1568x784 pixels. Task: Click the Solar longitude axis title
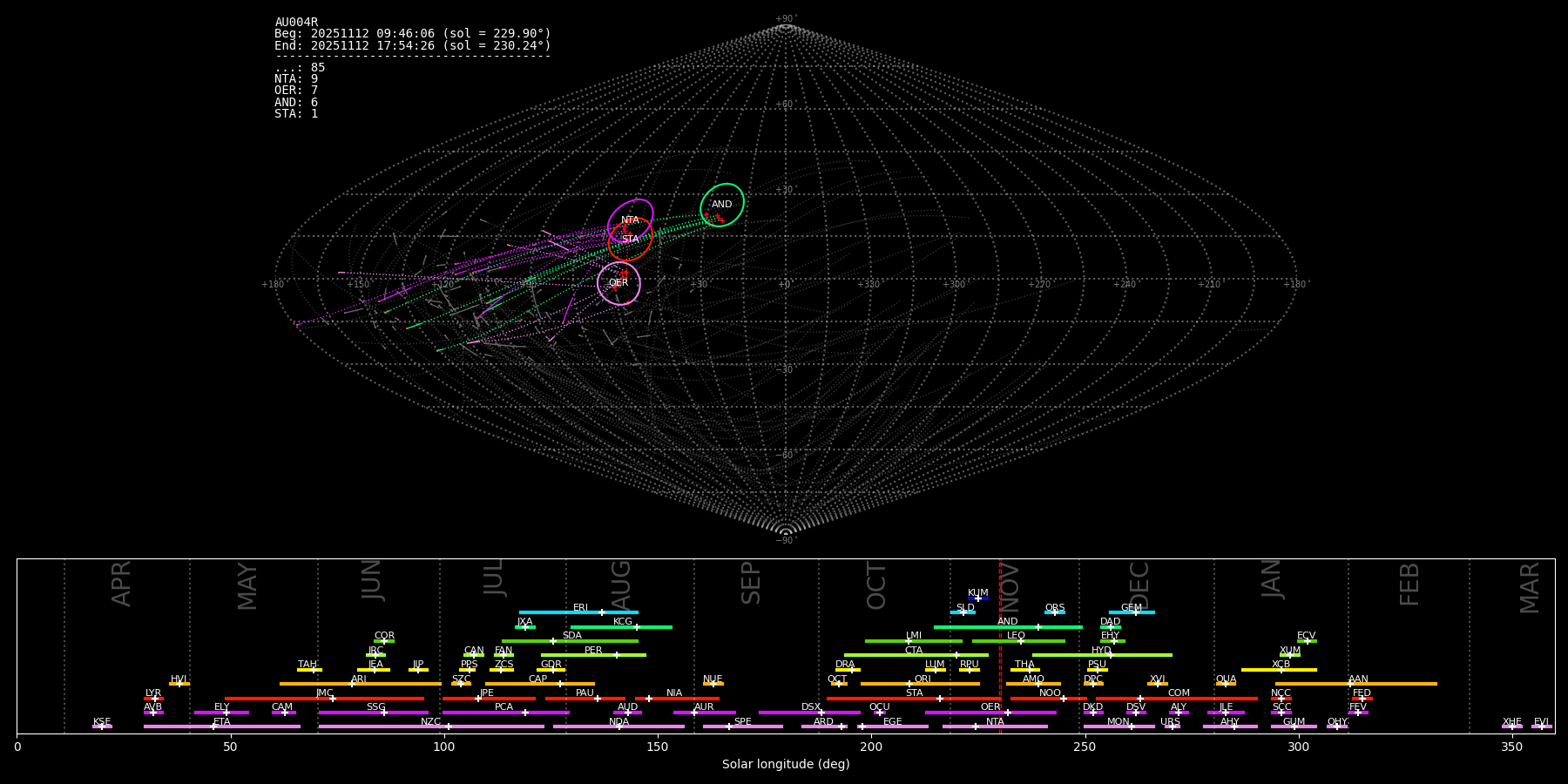785,765
